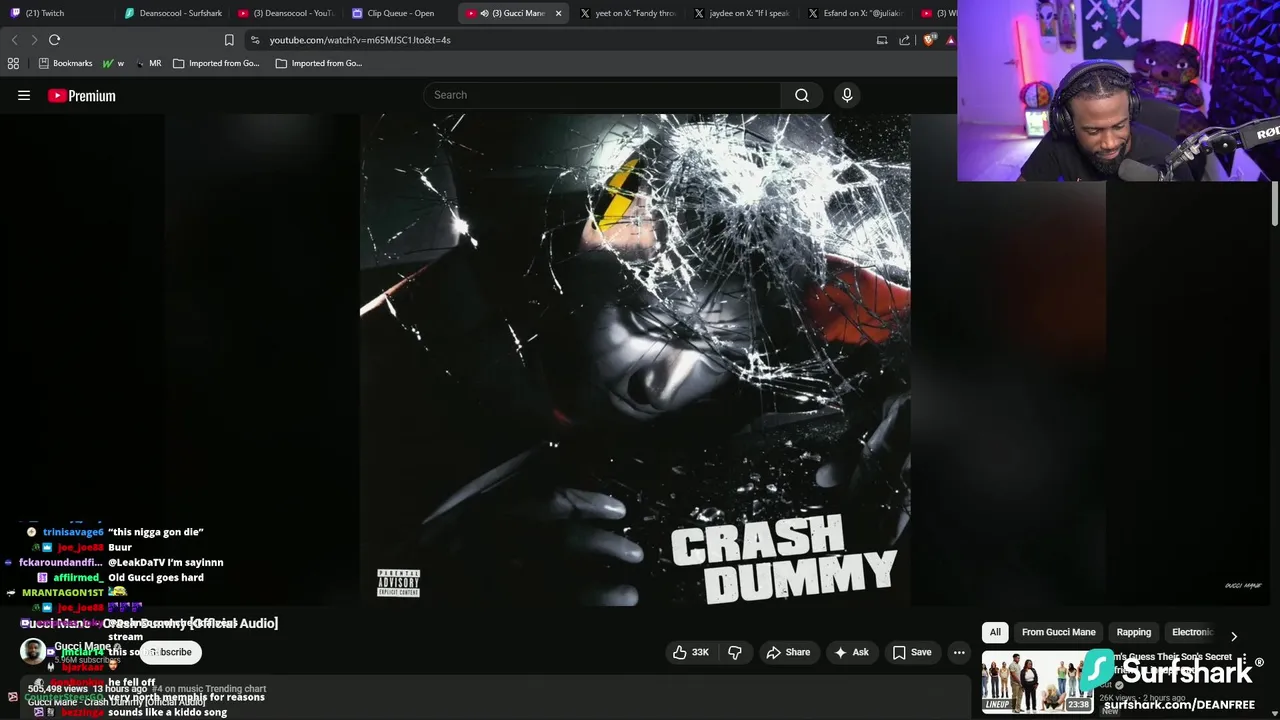Switch to Deansocool - Surfshark tab
The height and width of the screenshot is (720, 1280).
173,13
